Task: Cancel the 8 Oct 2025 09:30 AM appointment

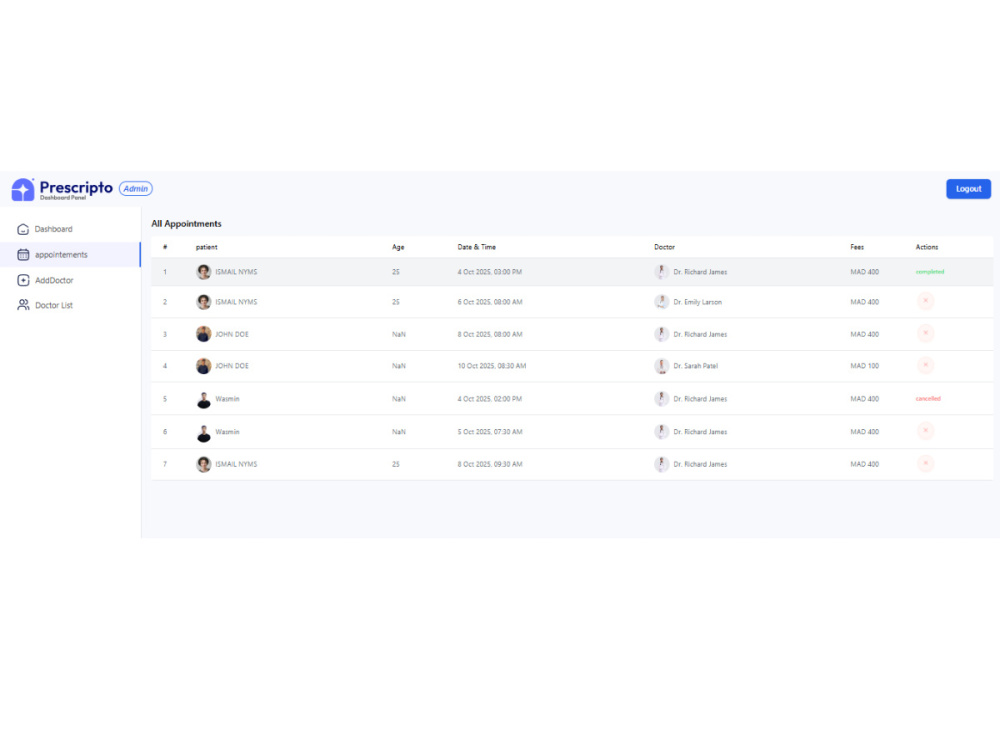Action: tap(925, 463)
